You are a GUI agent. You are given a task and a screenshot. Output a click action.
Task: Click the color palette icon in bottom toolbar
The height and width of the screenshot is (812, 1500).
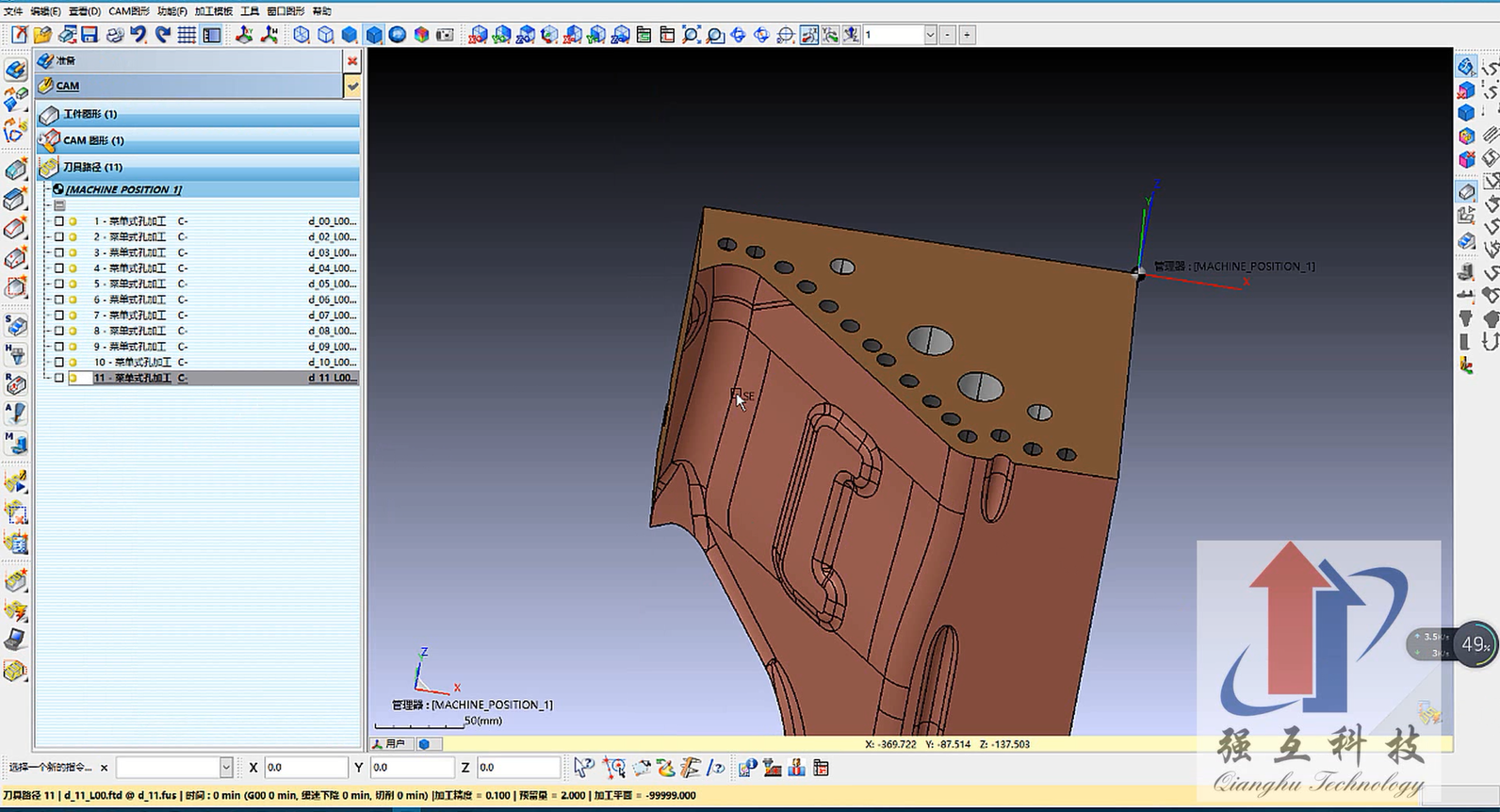pyautogui.click(x=666, y=768)
